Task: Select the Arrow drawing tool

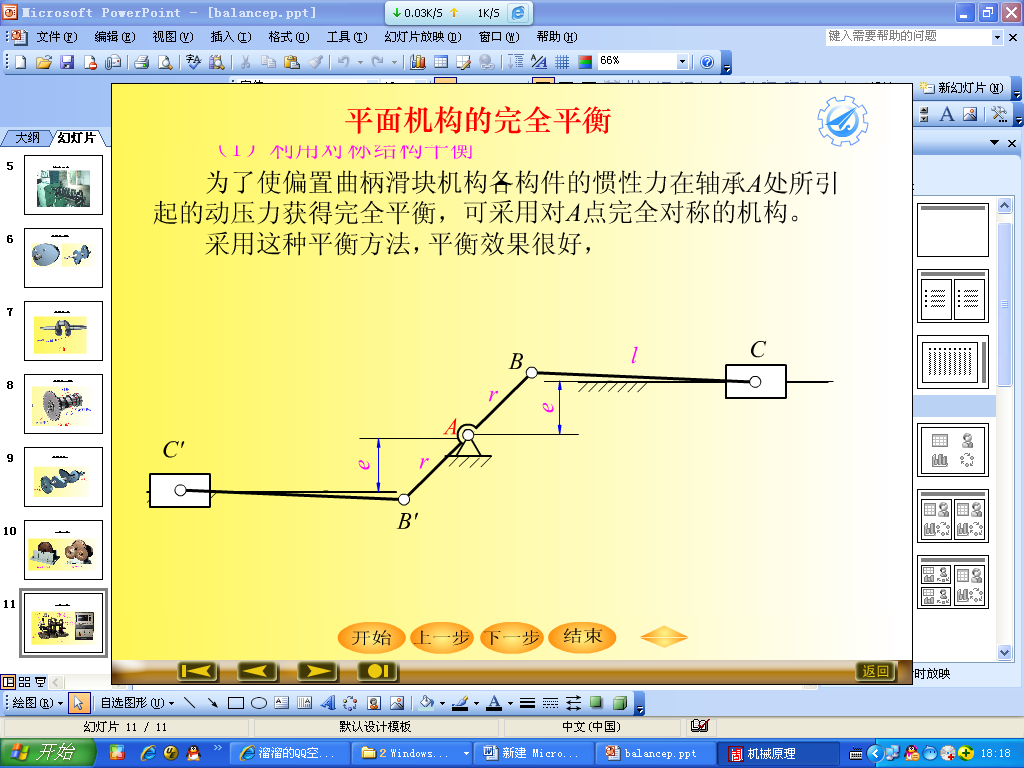Action: (212, 703)
